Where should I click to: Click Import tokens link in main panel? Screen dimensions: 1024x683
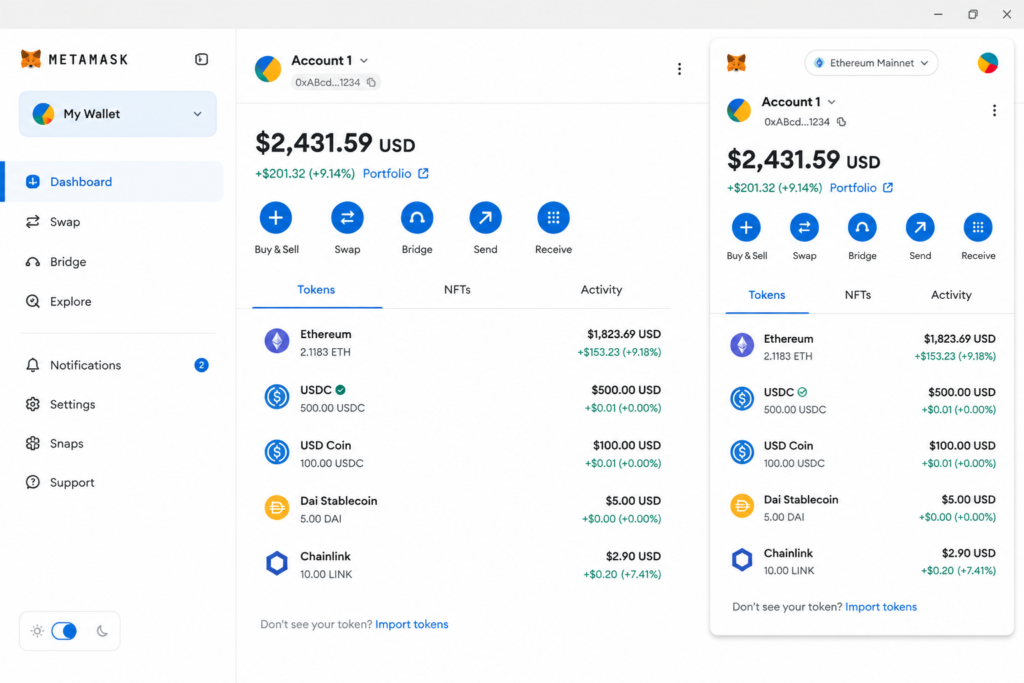[411, 624]
